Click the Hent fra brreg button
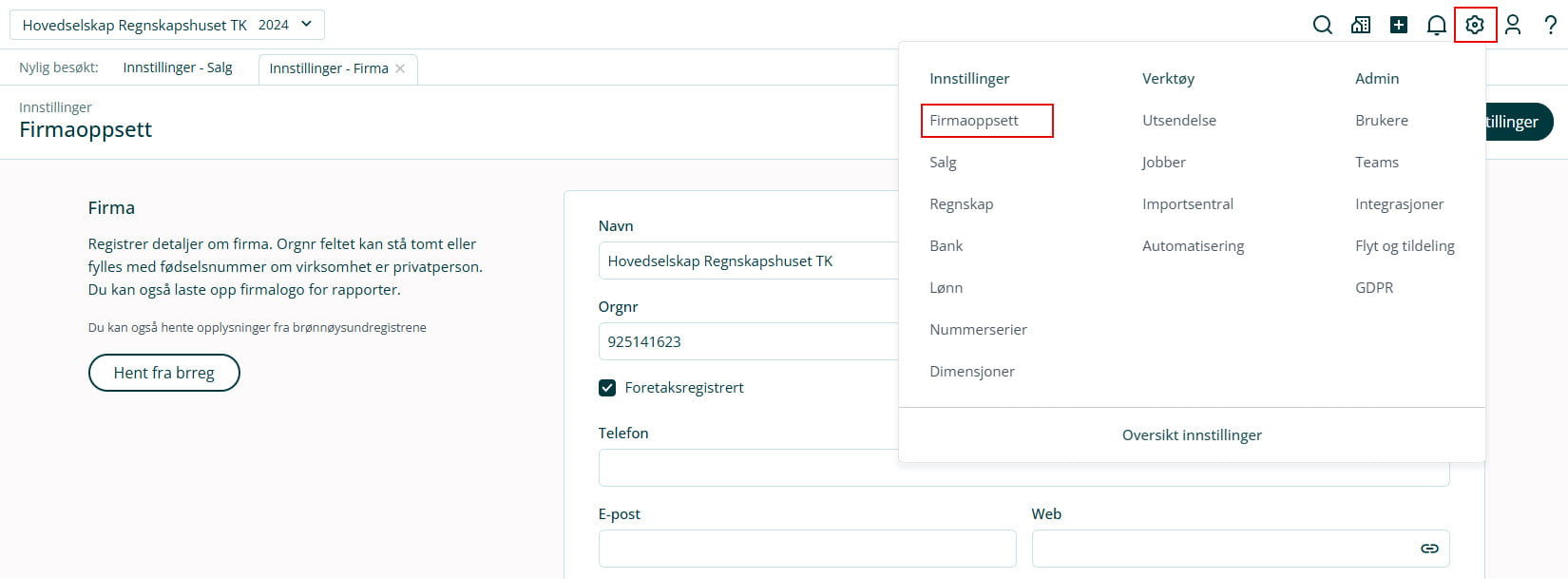1568x579 pixels. coord(163,373)
